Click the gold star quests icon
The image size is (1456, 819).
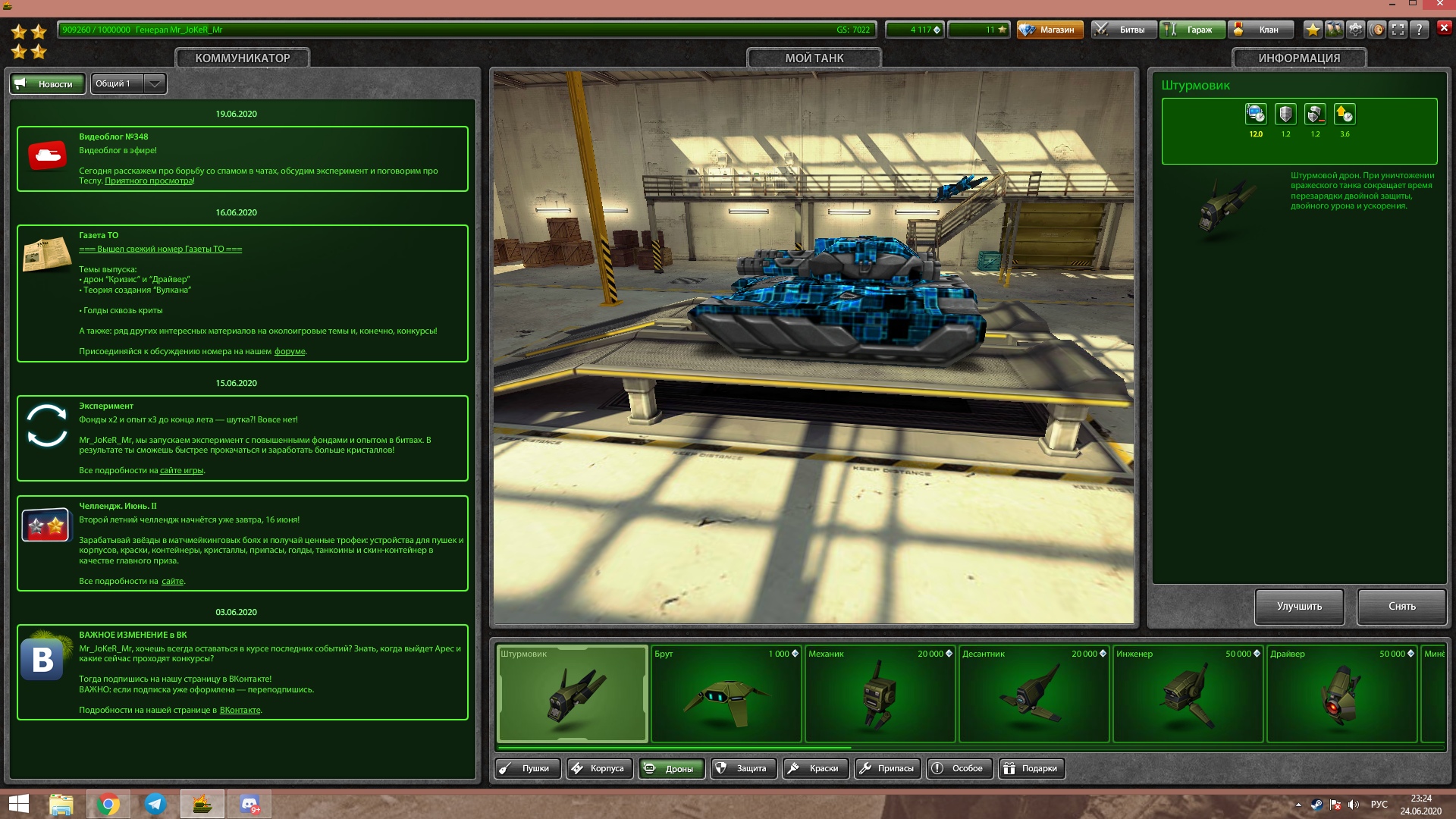pos(1313,30)
